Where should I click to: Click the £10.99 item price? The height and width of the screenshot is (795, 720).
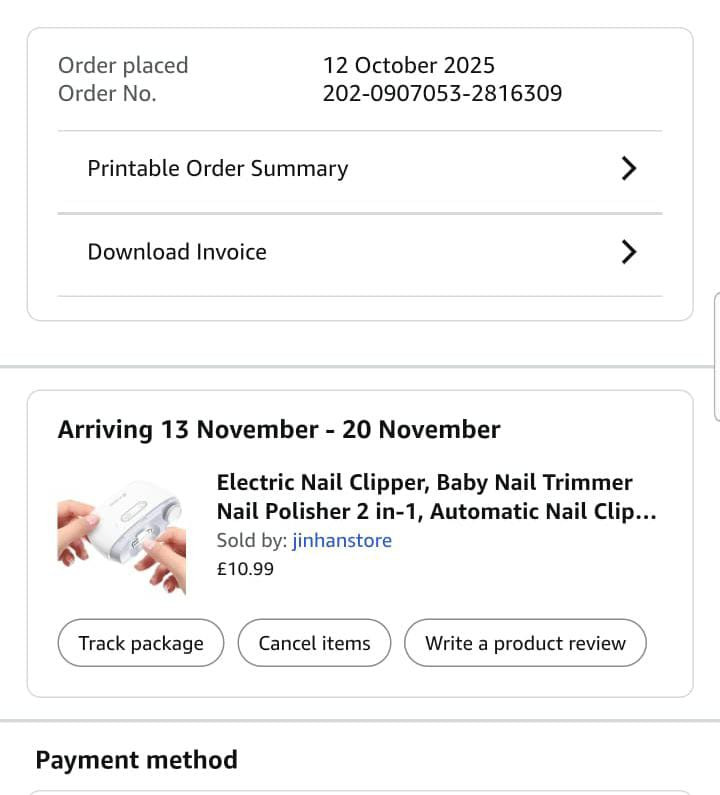(245, 569)
